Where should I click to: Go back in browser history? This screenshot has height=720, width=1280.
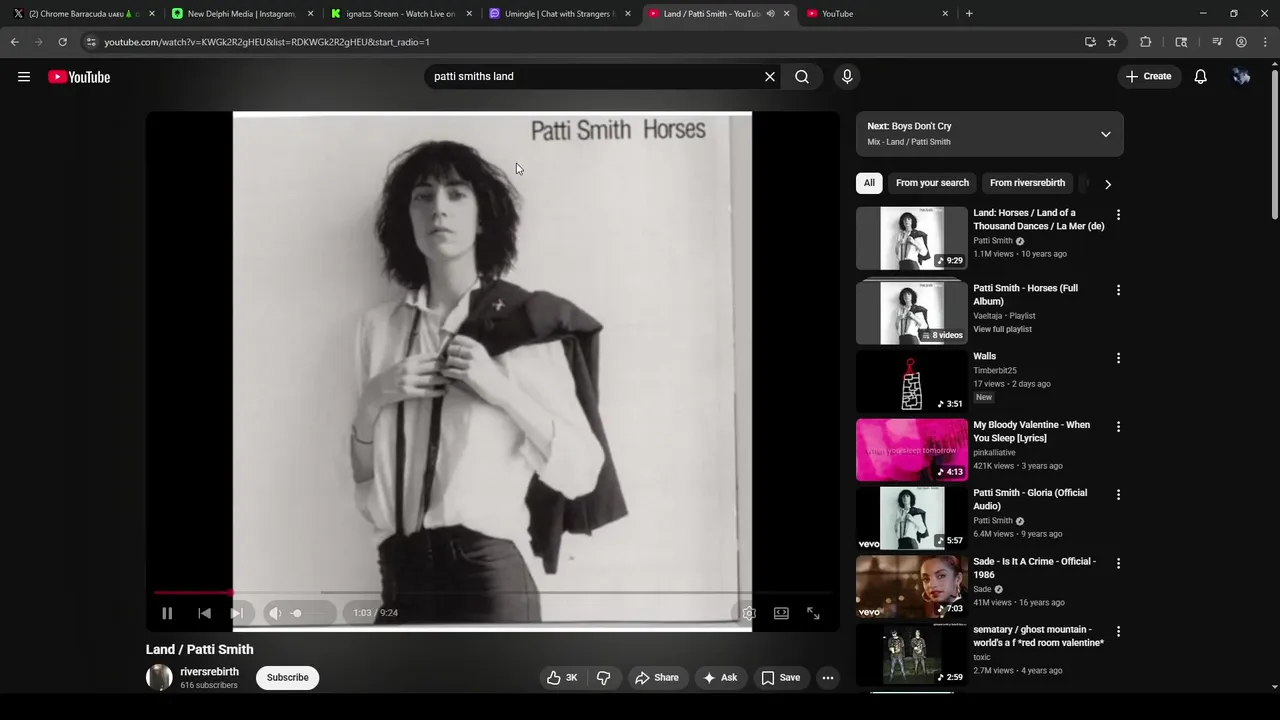click(x=14, y=42)
